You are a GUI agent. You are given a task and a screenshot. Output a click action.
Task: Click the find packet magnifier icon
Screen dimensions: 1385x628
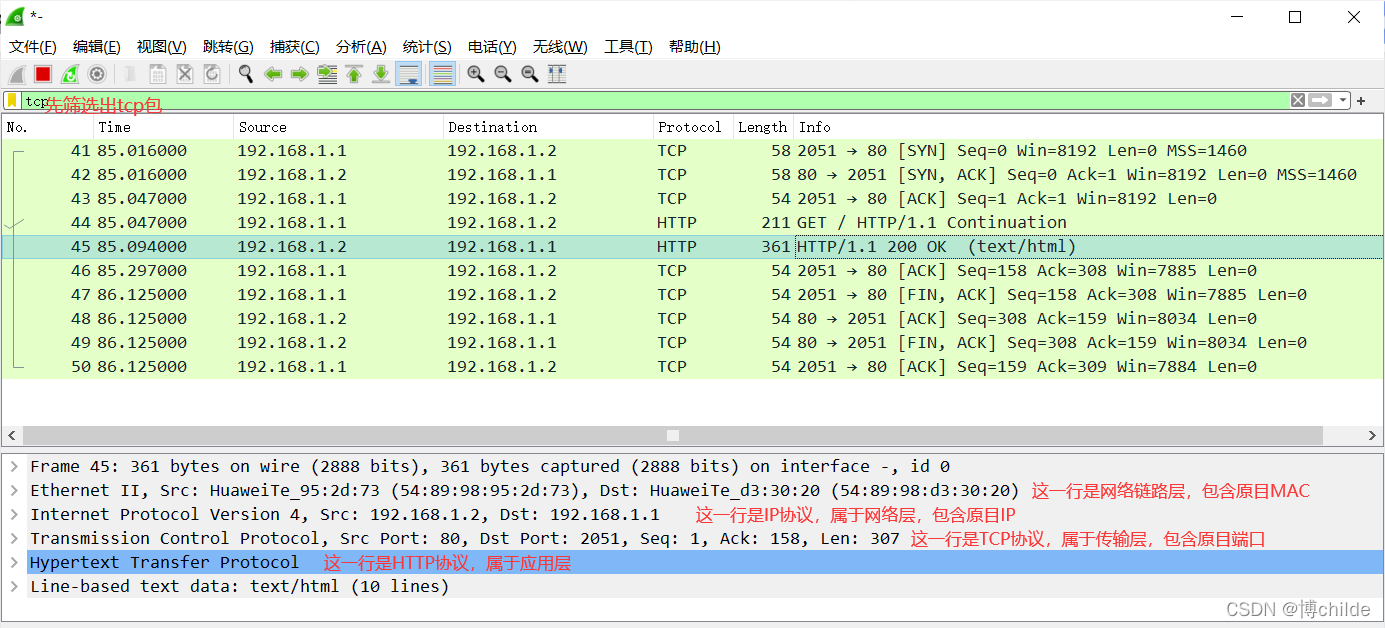click(245, 74)
